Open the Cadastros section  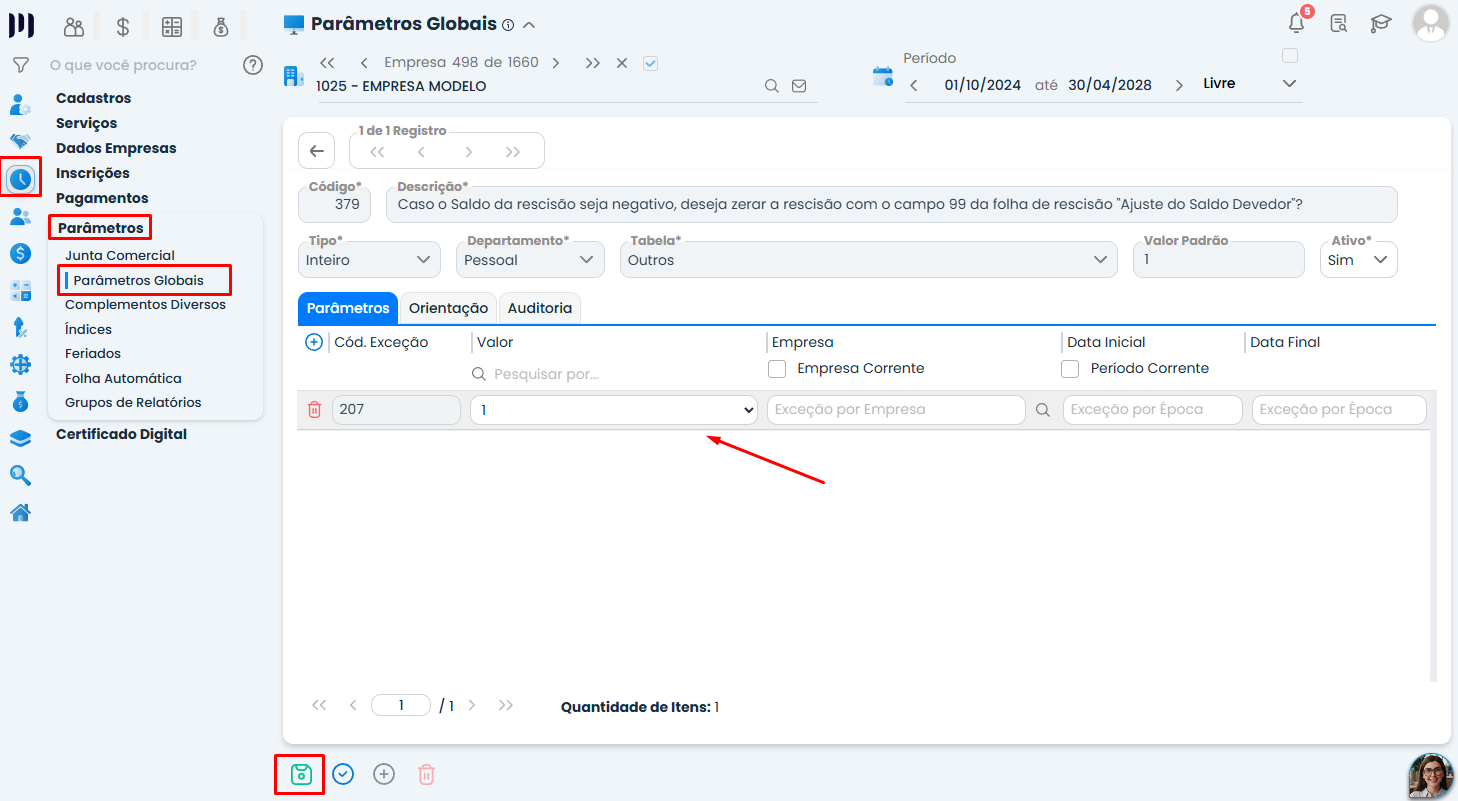pyautogui.click(x=94, y=98)
